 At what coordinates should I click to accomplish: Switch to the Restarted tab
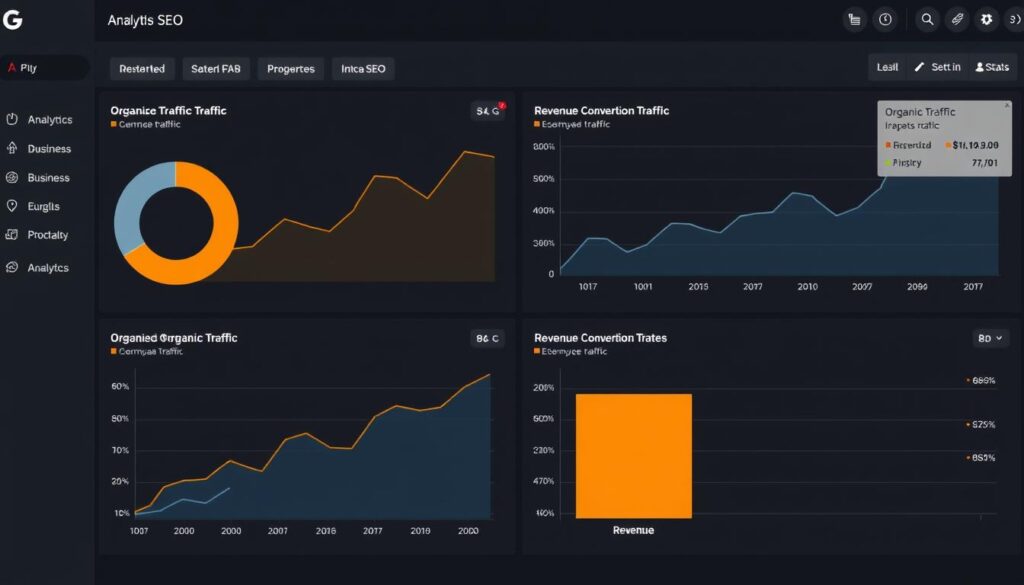click(x=142, y=69)
